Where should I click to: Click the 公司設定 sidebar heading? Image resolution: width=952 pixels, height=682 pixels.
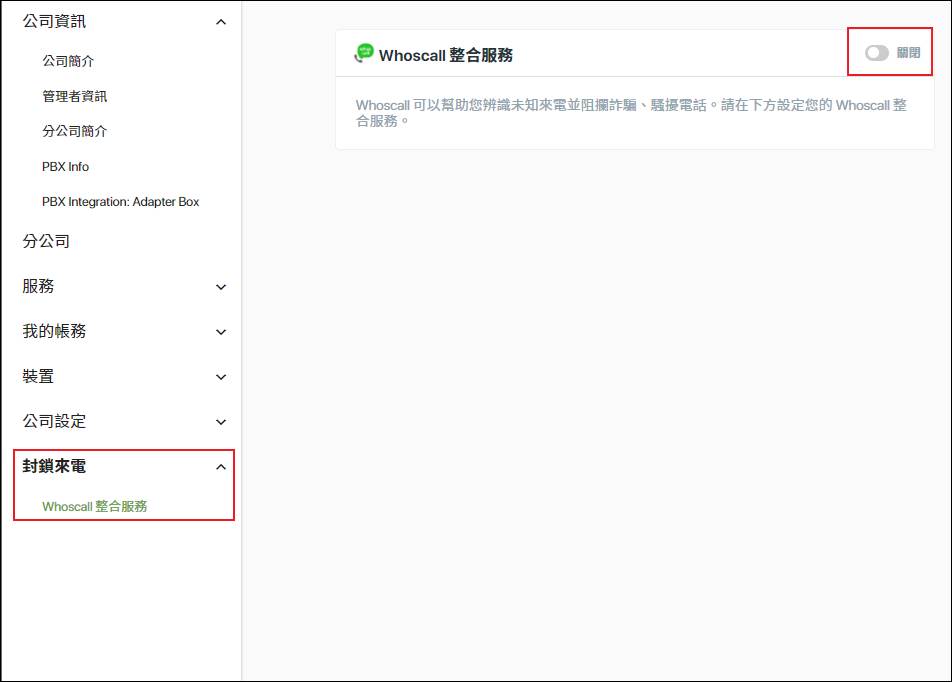click(x=54, y=421)
